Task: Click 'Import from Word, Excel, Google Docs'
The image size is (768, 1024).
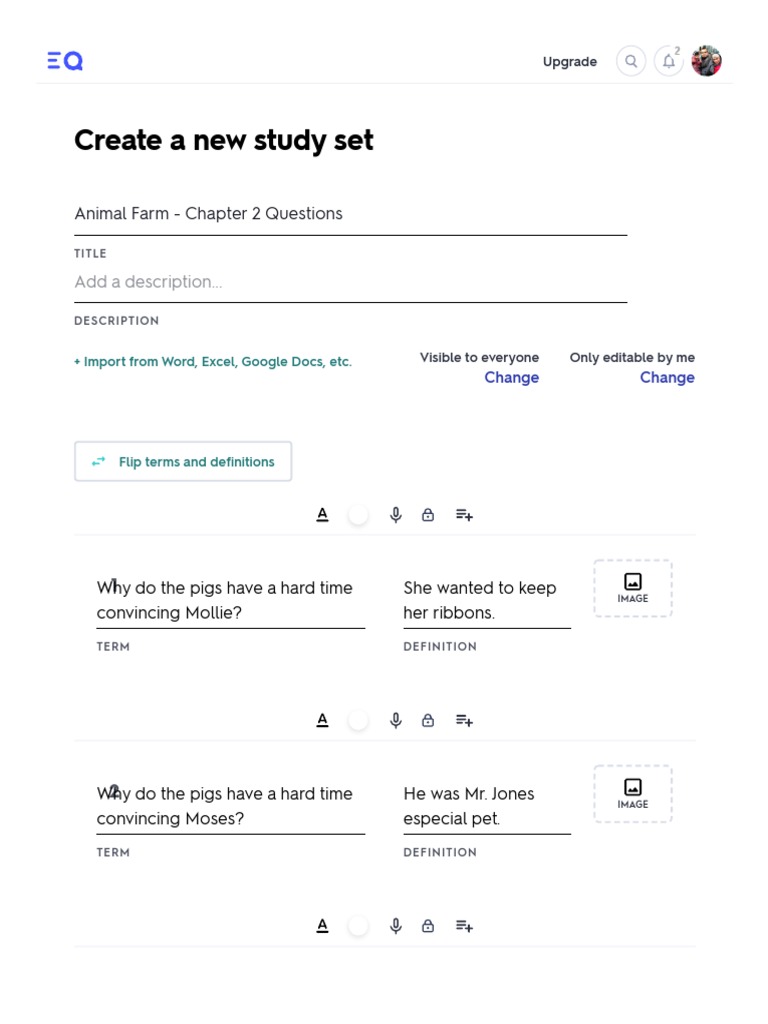Action: tap(213, 361)
